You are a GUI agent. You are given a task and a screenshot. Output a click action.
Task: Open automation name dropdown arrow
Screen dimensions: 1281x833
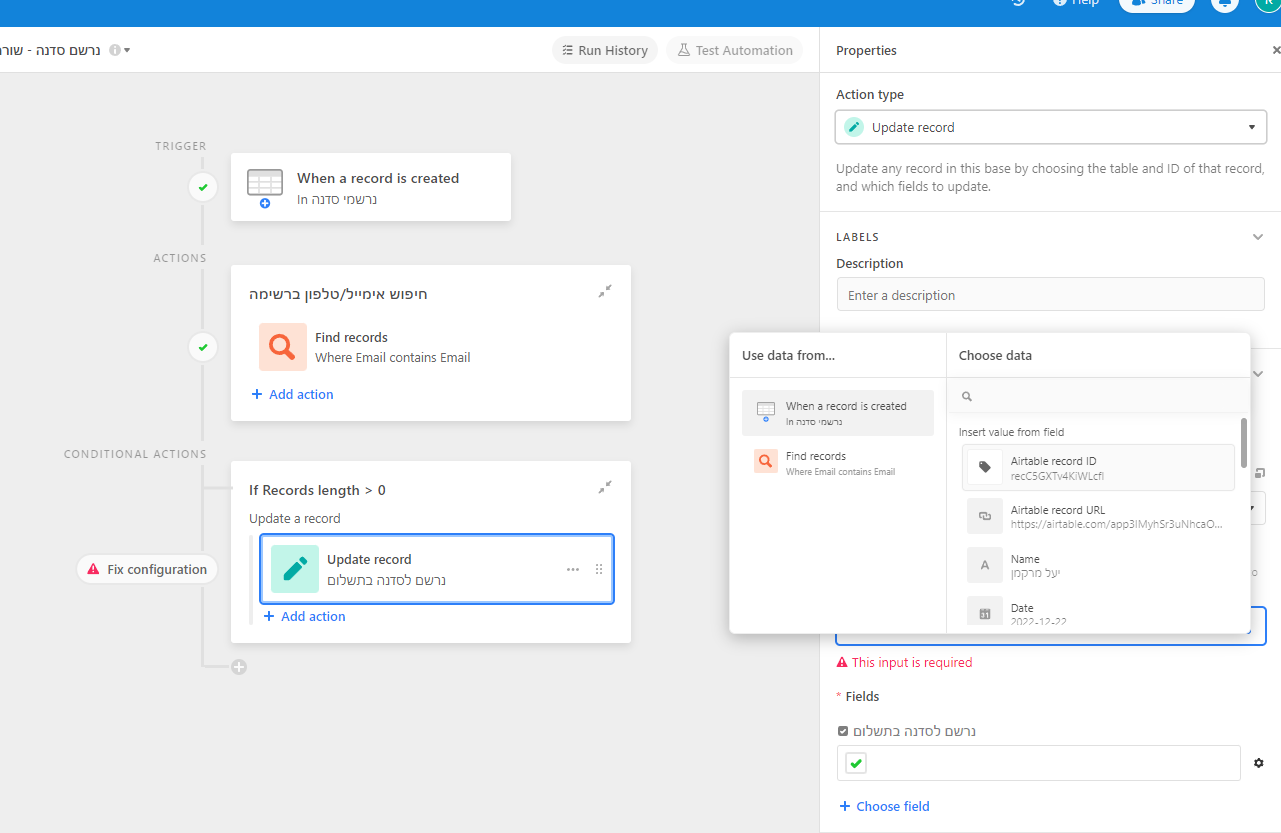127,50
